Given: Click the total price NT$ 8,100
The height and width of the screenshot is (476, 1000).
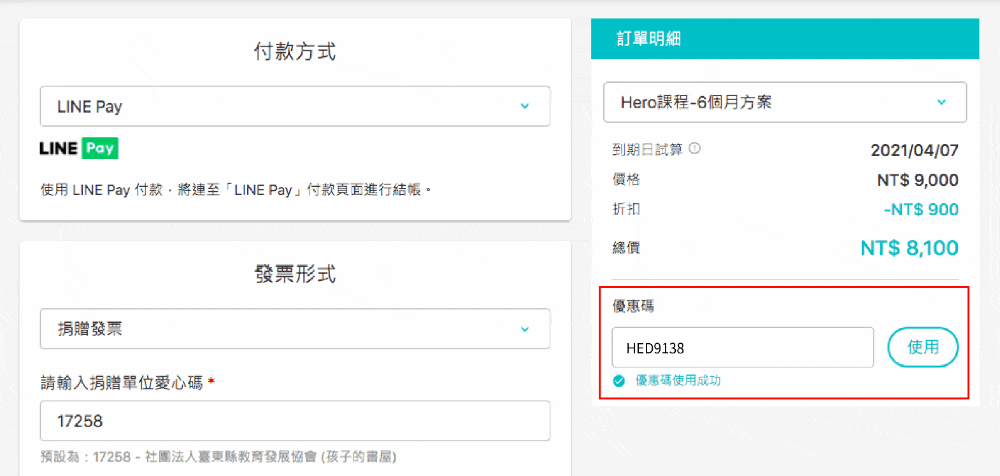Looking at the screenshot, I should click(x=909, y=248).
